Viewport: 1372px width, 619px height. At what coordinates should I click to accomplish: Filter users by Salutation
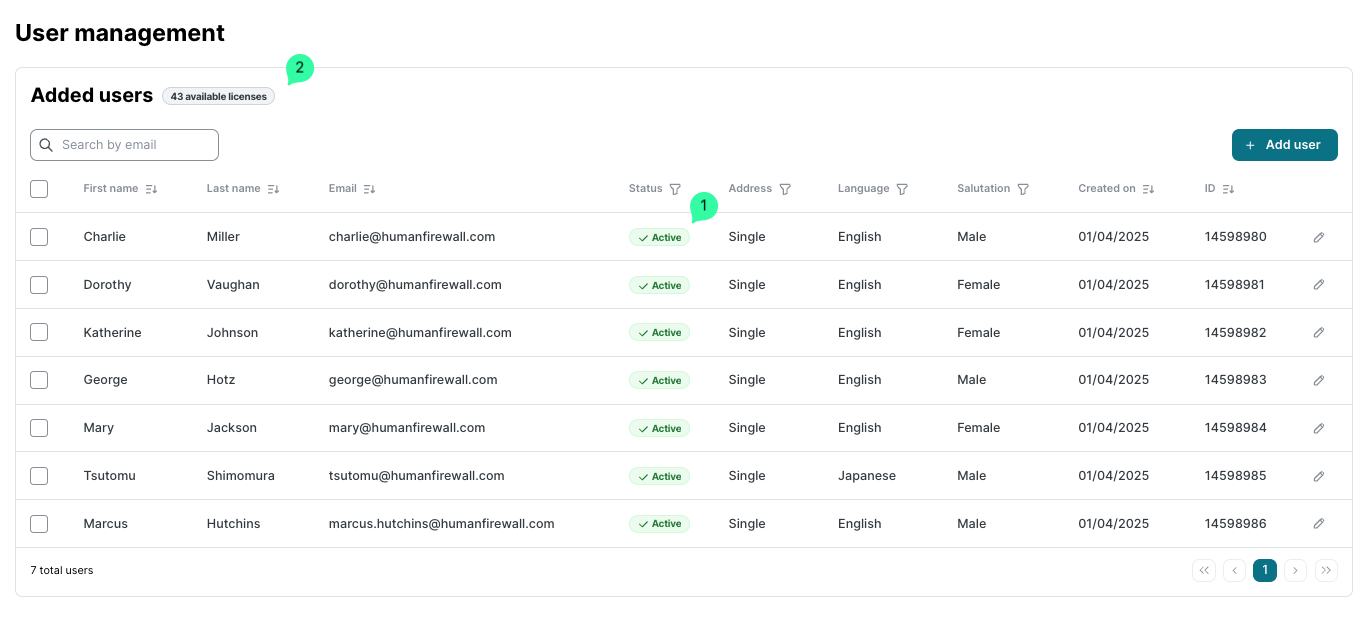point(1023,189)
